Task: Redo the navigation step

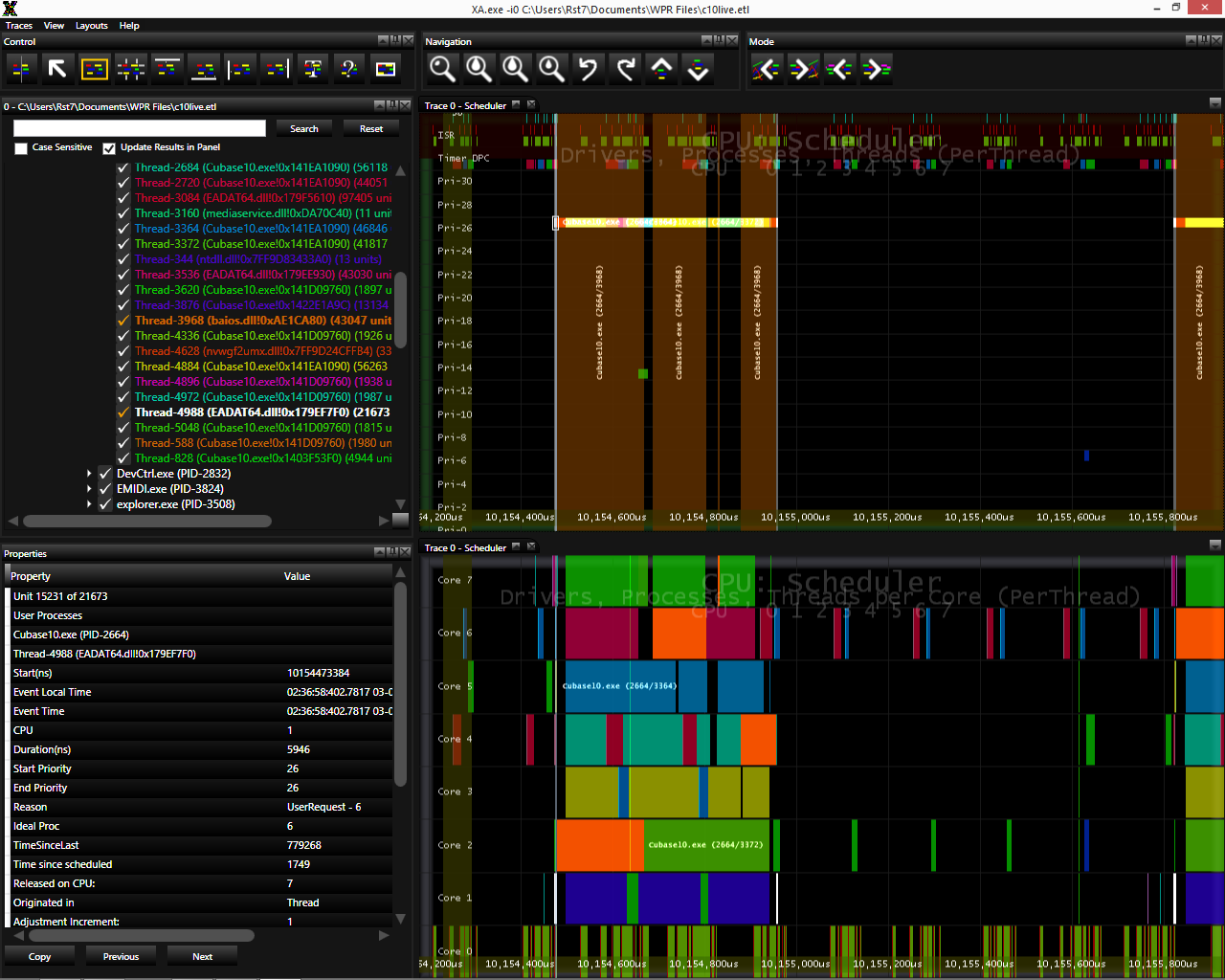Action: point(624,69)
